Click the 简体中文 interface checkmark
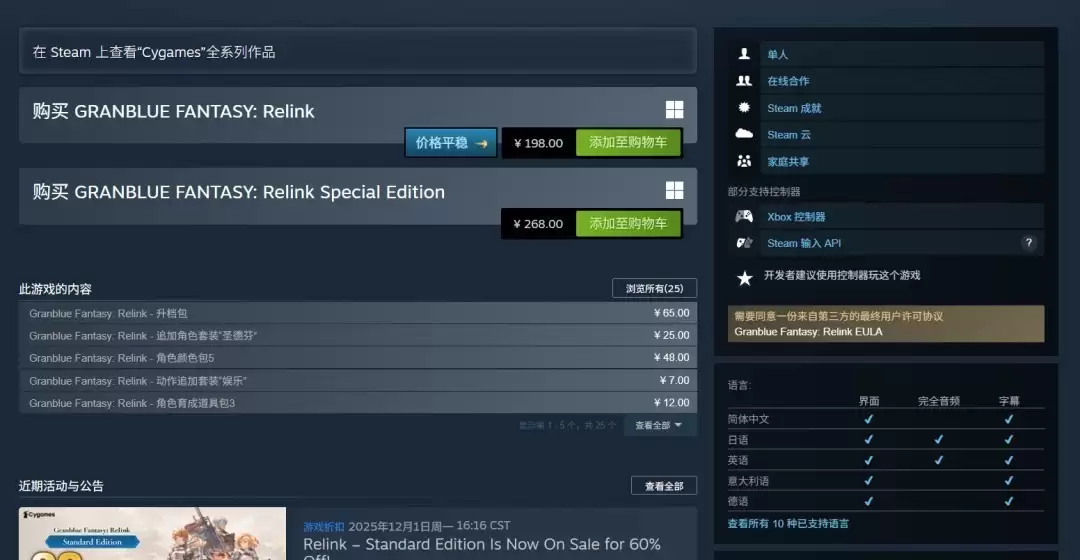 (x=869, y=419)
